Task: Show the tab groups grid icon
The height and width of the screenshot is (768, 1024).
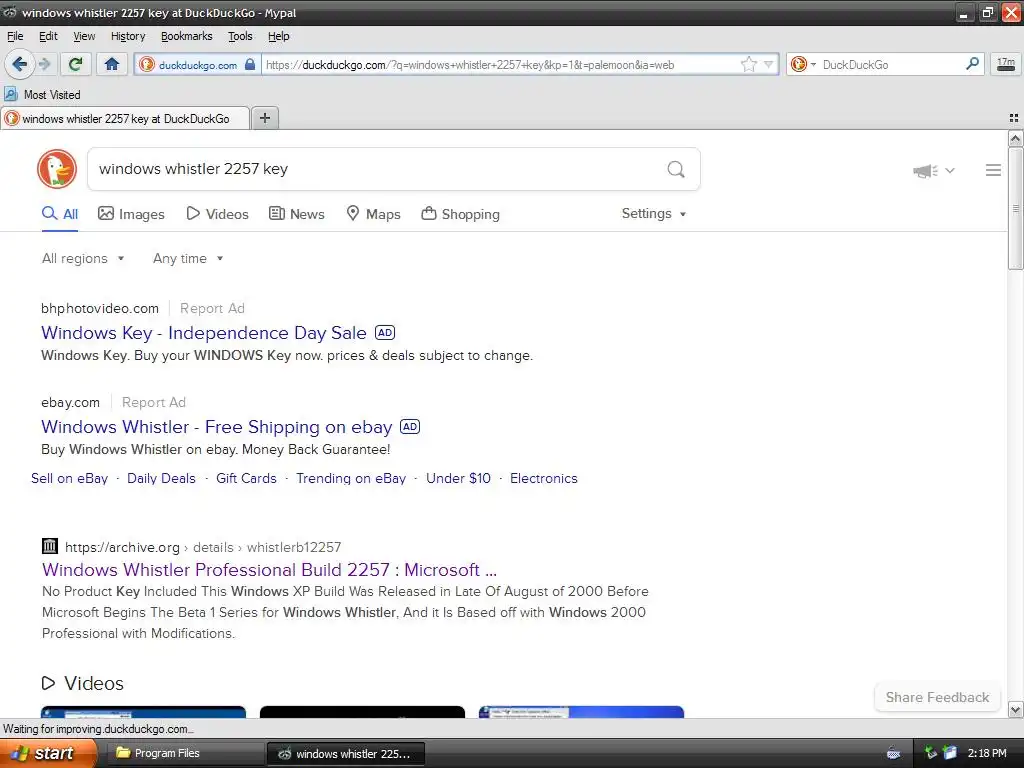Action: pos(1014,118)
